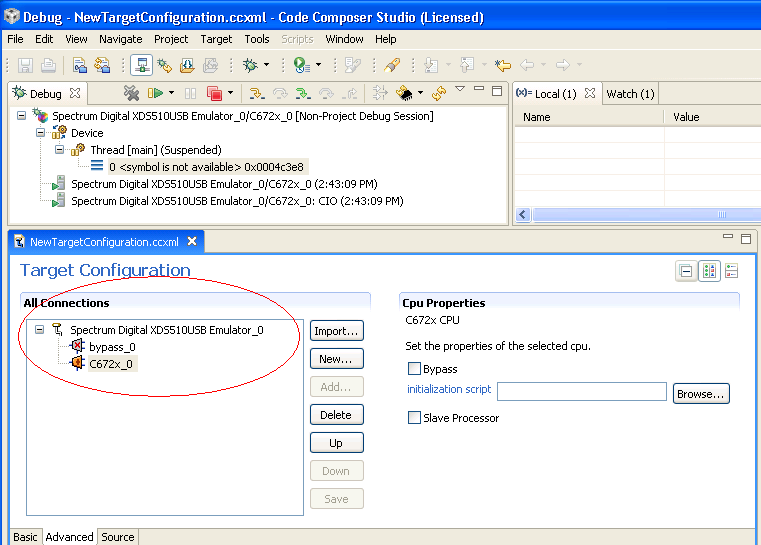The image size is (761, 545).
Task: Click the green Run launch icon
Action: coord(302,65)
